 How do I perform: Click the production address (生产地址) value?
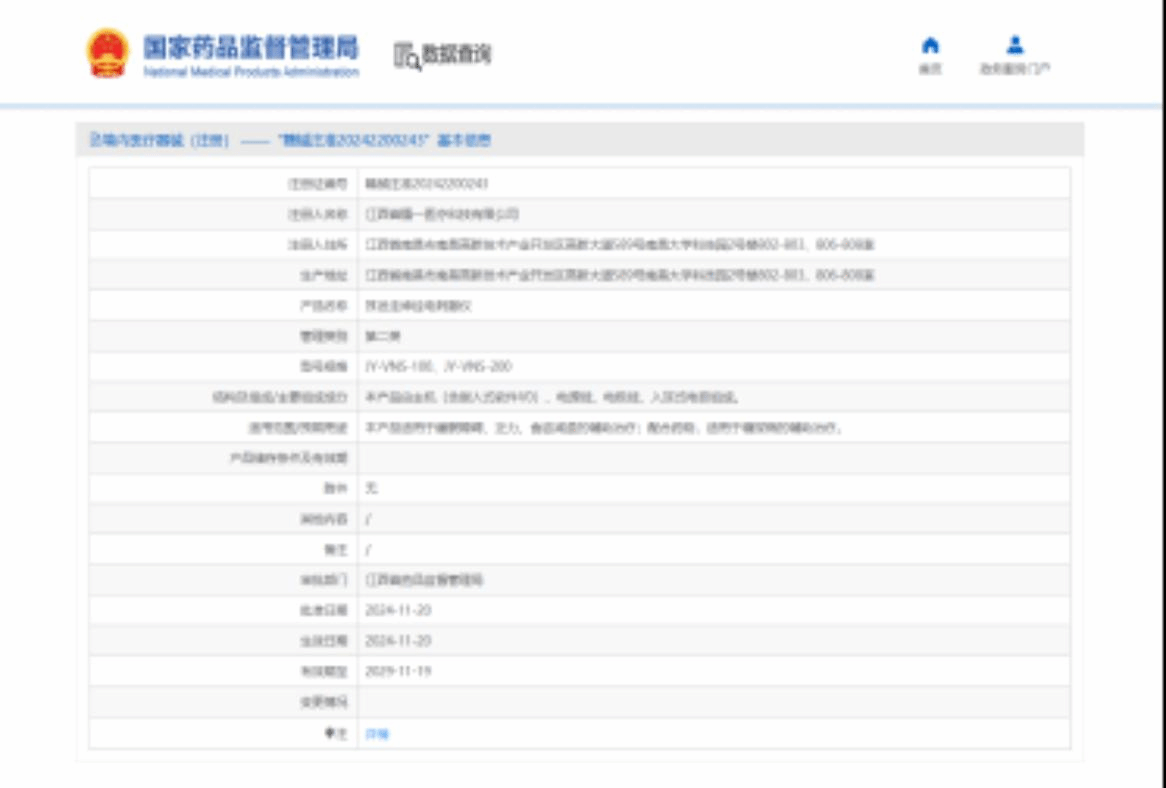(620, 275)
